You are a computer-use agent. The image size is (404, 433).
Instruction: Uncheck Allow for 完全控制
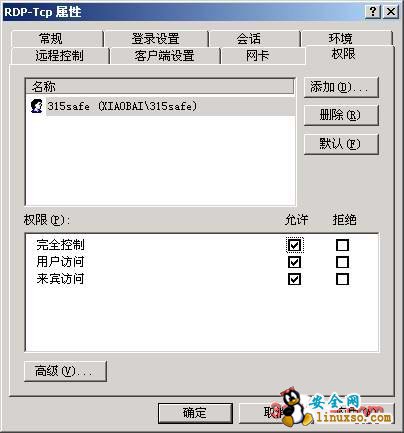pos(294,245)
